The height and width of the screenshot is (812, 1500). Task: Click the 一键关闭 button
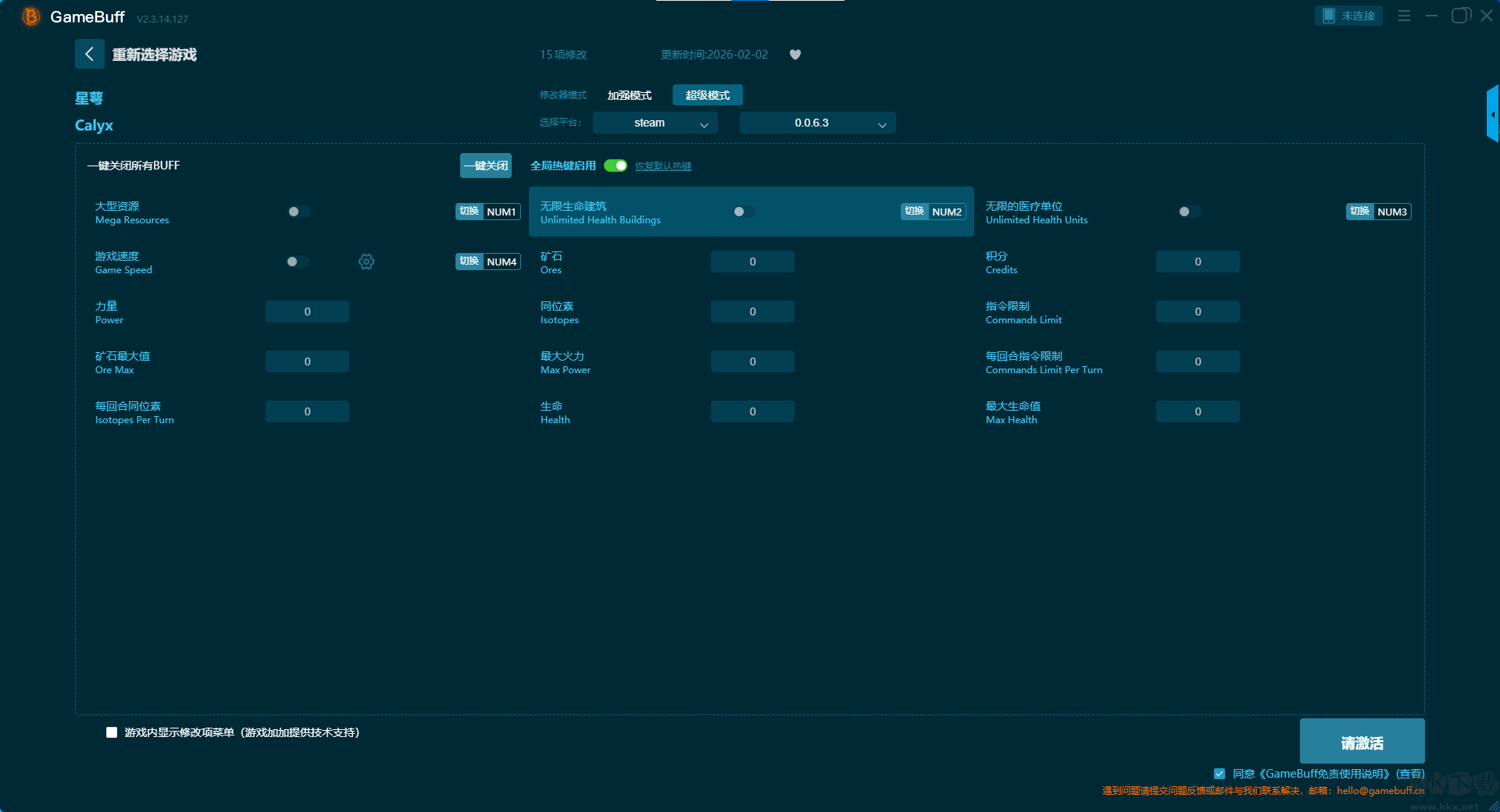485,166
